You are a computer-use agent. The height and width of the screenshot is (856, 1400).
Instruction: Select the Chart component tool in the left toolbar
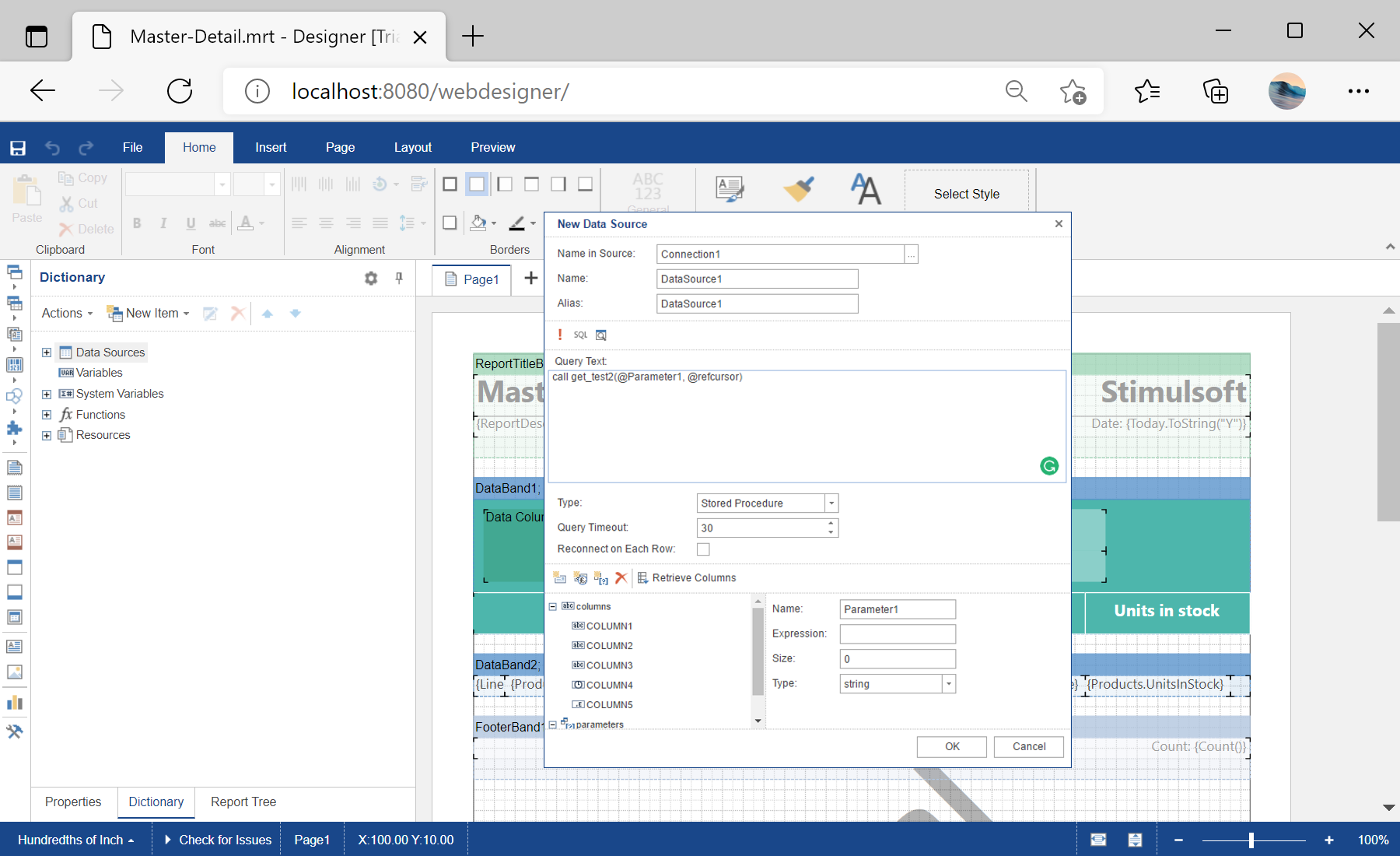click(x=16, y=703)
